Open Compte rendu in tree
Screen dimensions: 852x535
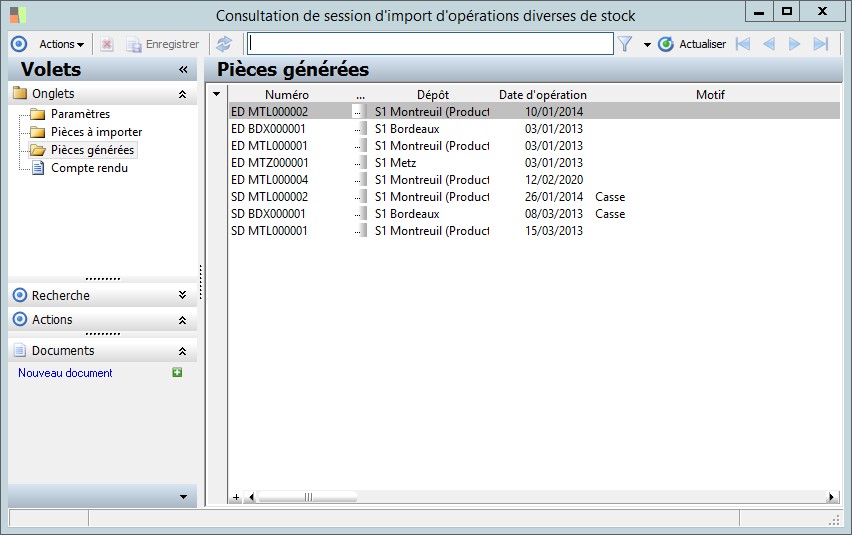pos(89,168)
